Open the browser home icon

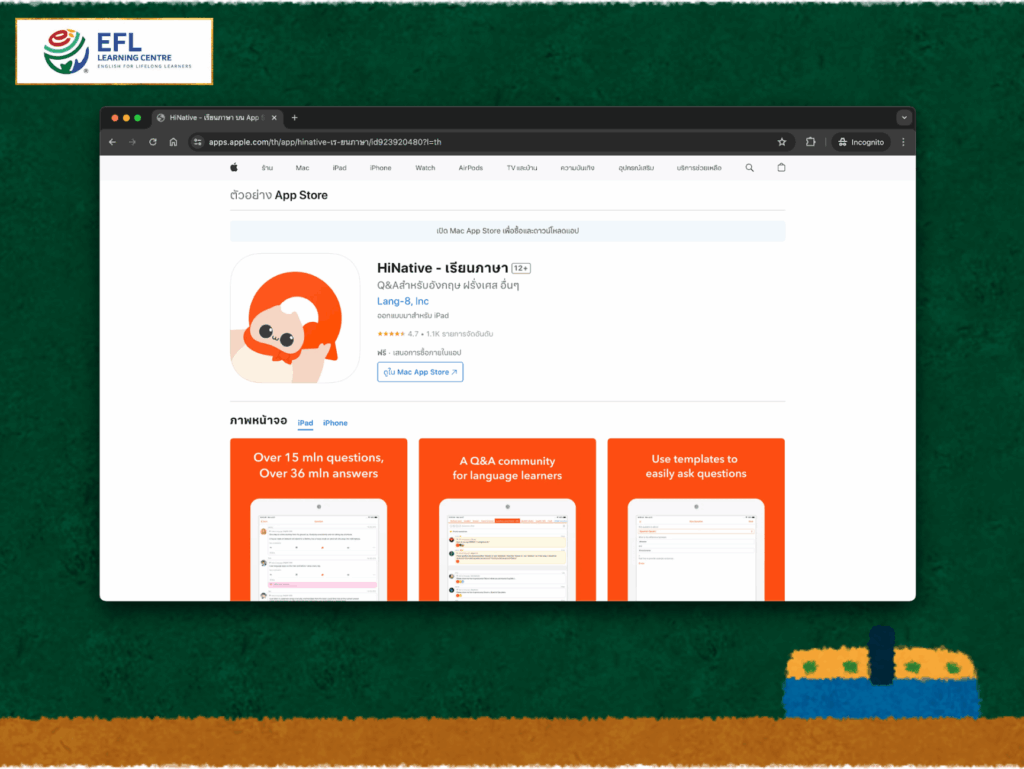pos(173,142)
